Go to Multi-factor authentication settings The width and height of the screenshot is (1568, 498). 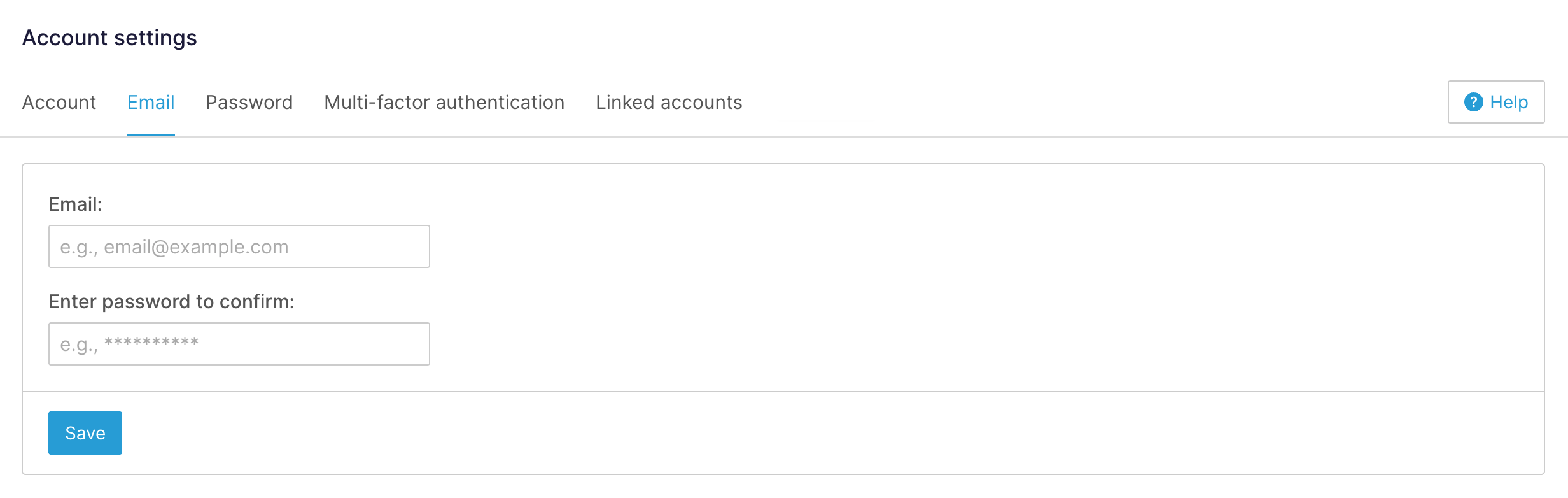tap(444, 102)
